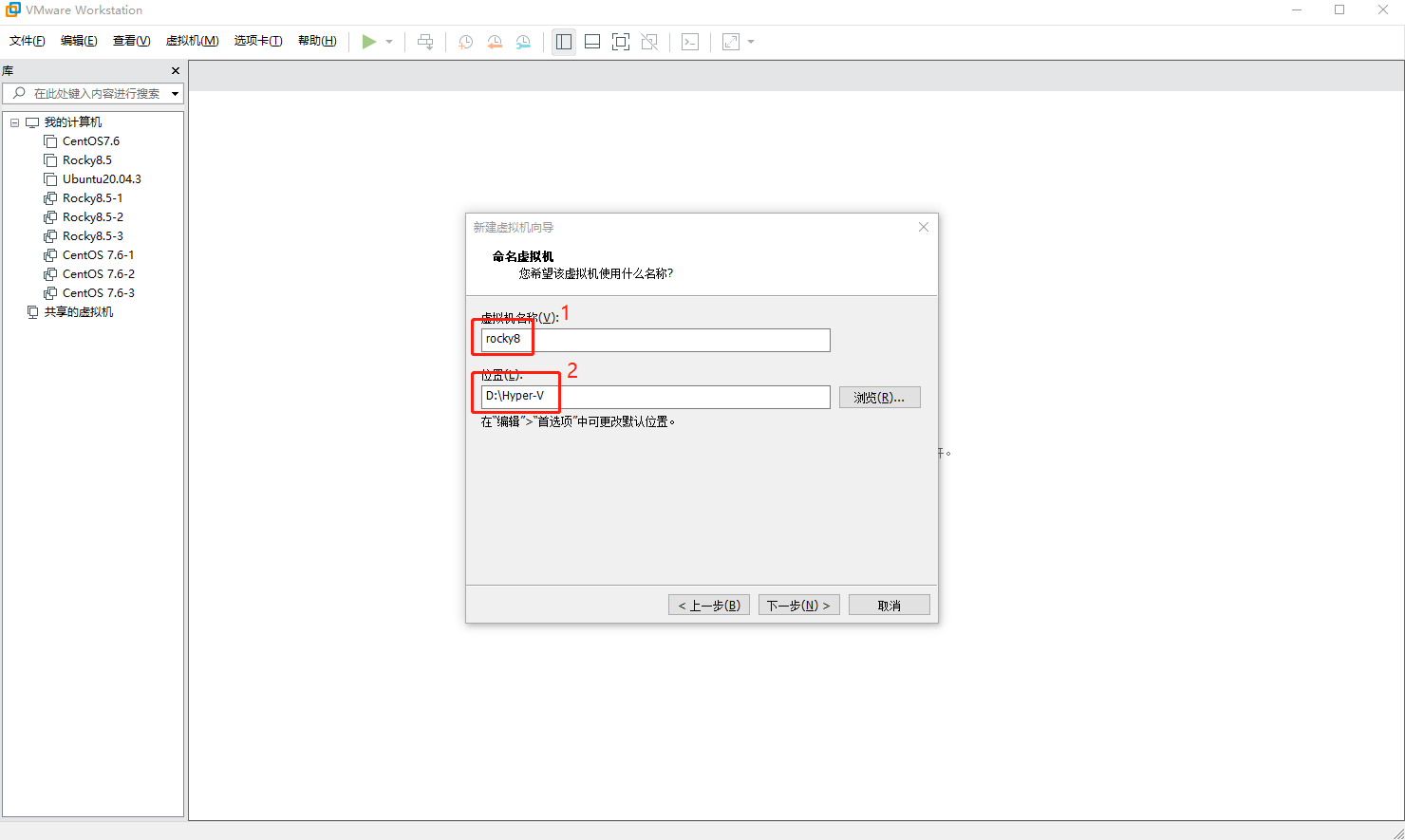Close the library panel with the X
Screen dimensions: 1405x840
(176, 71)
